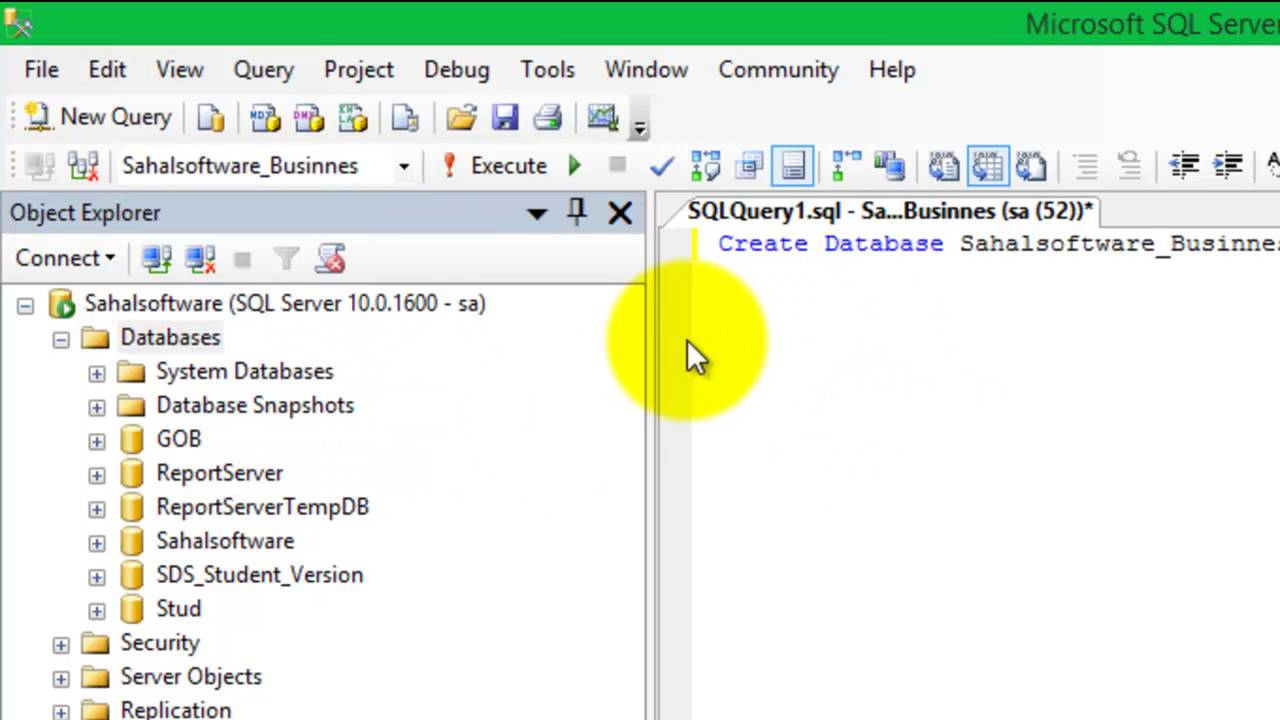This screenshot has height=720, width=1280.
Task: Display the Estimated Execution Plan
Action: coord(705,165)
